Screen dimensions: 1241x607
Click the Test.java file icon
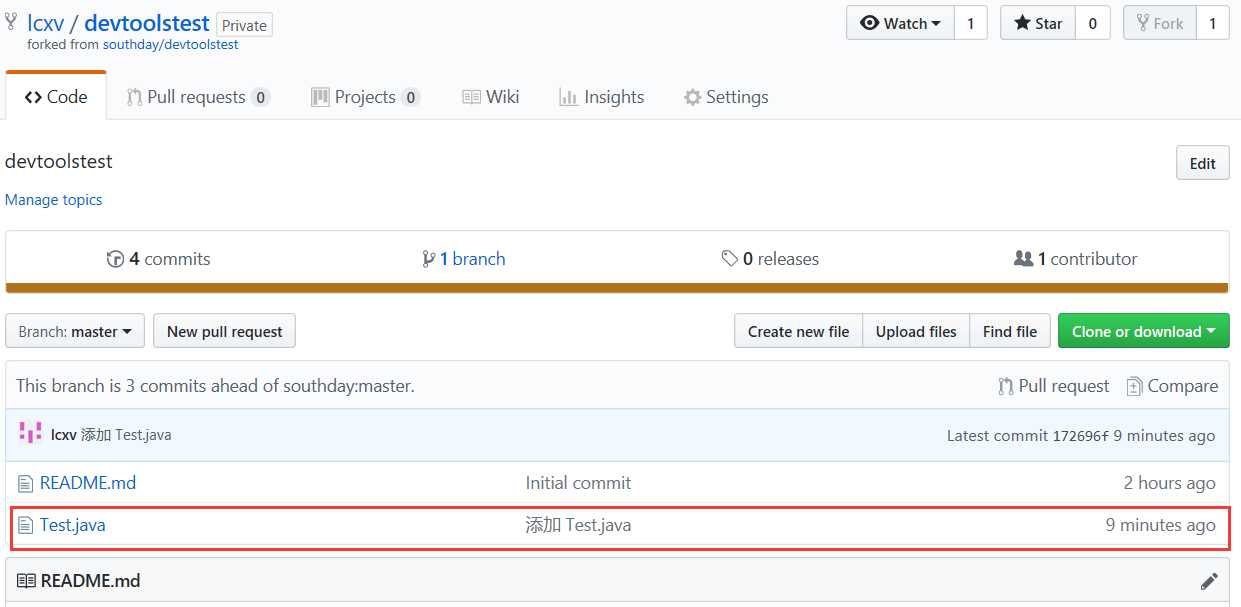(x=25, y=526)
